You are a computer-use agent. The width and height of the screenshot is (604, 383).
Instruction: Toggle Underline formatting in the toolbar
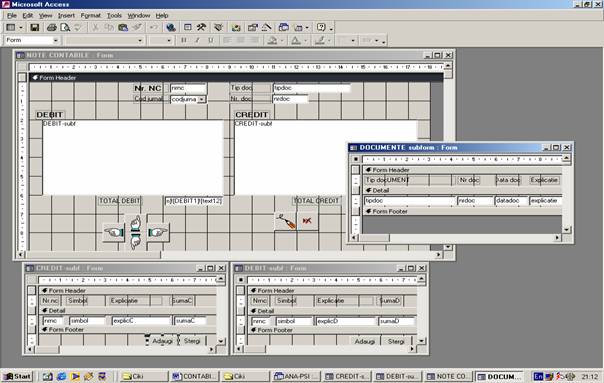[x=211, y=40]
